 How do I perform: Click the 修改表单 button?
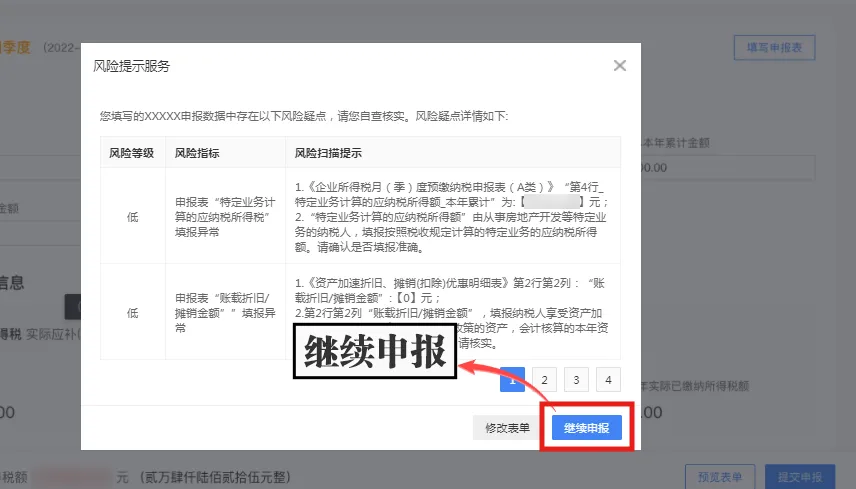tap(508, 428)
